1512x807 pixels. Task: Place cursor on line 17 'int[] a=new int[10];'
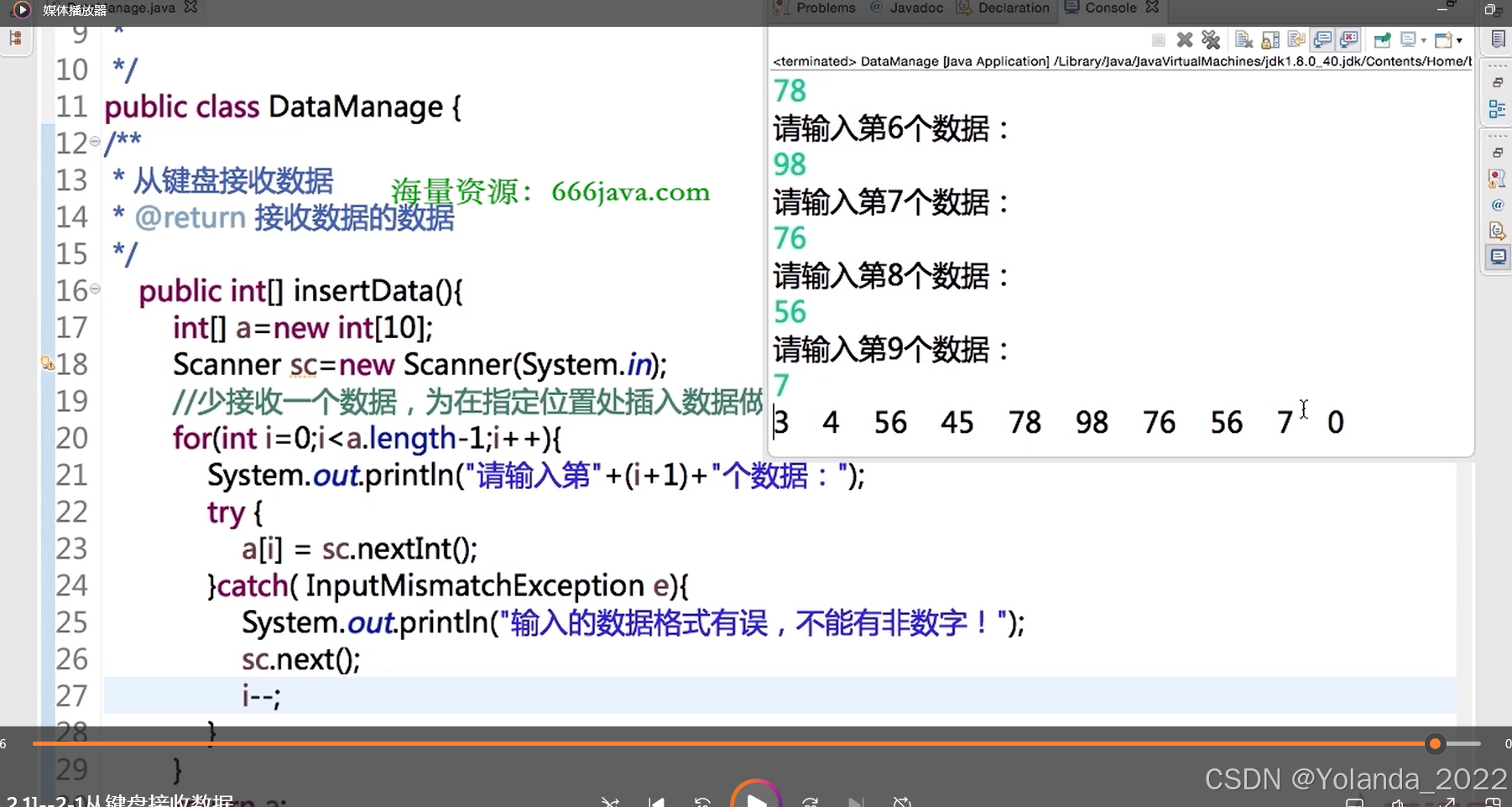tap(302, 327)
